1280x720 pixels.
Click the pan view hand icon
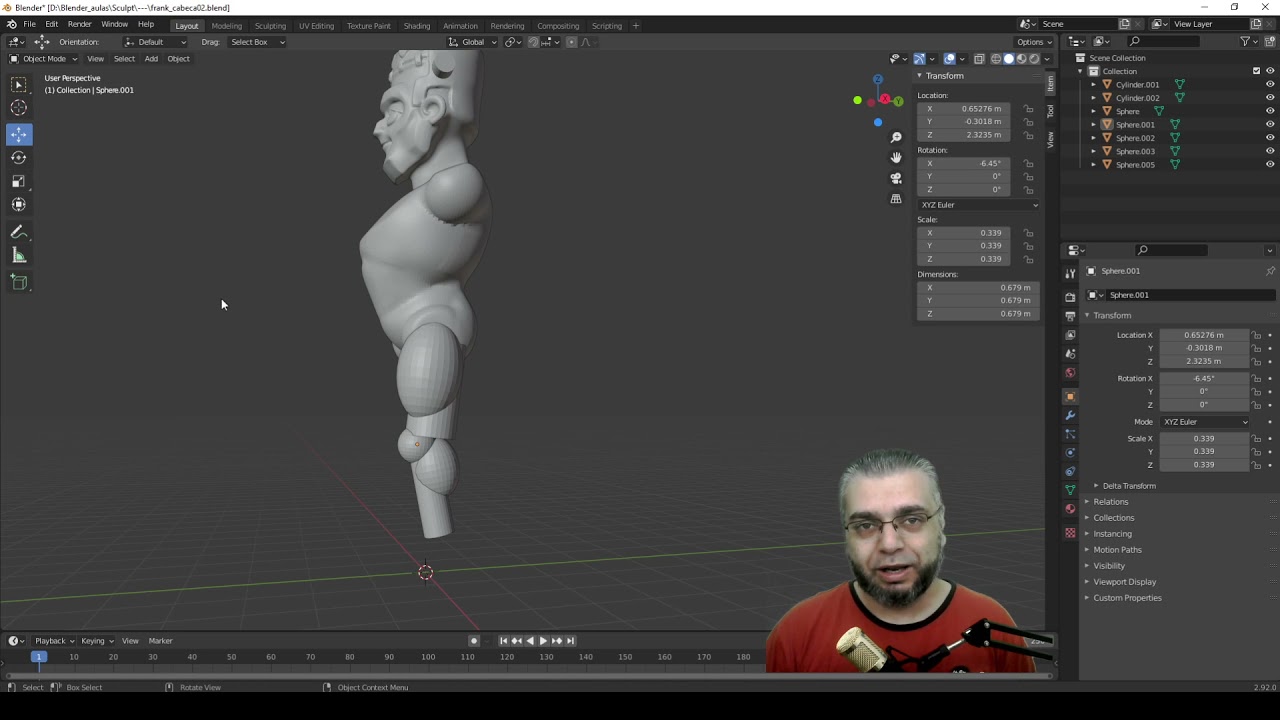tap(896, 157)
